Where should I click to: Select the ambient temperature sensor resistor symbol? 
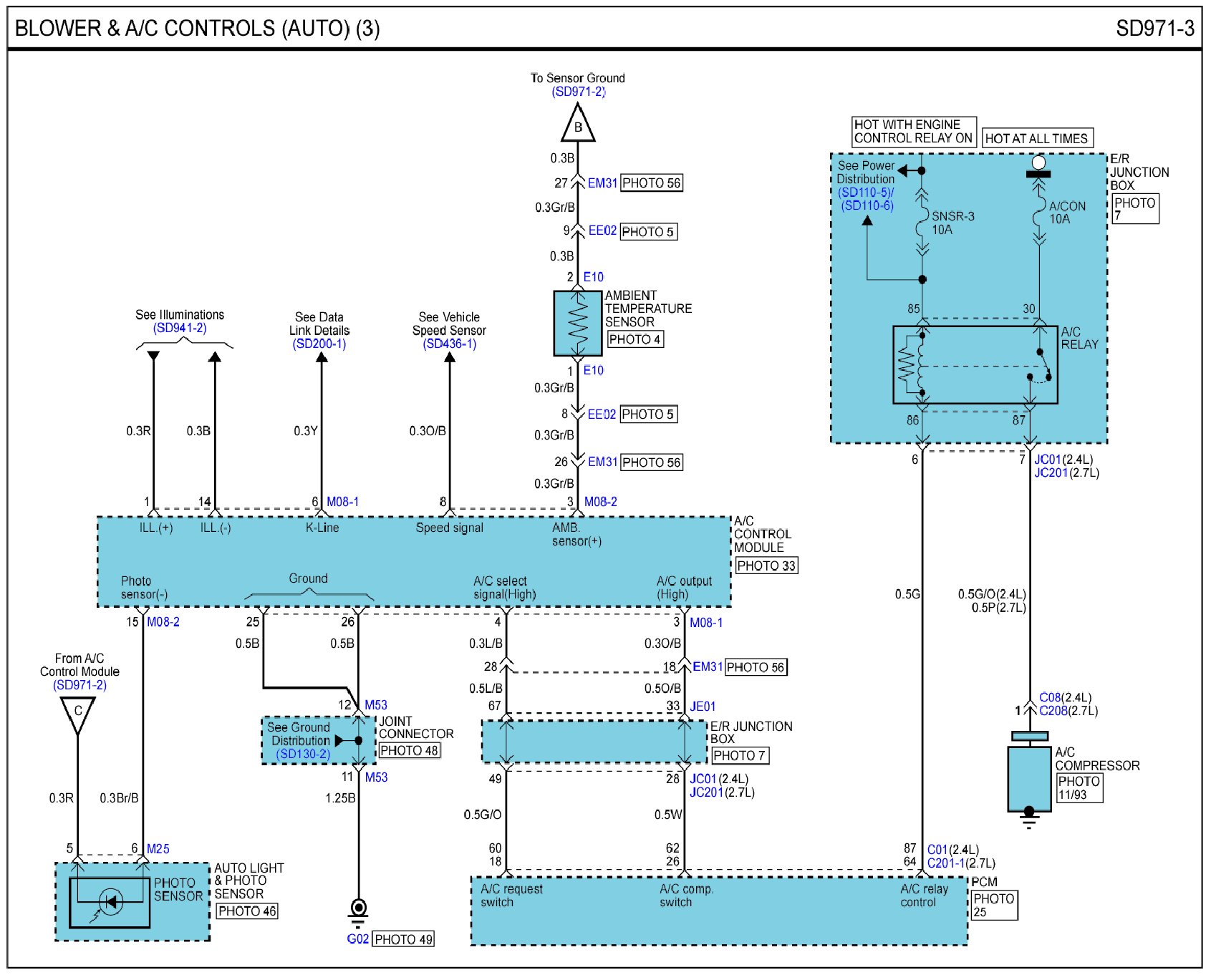point(577,324)
